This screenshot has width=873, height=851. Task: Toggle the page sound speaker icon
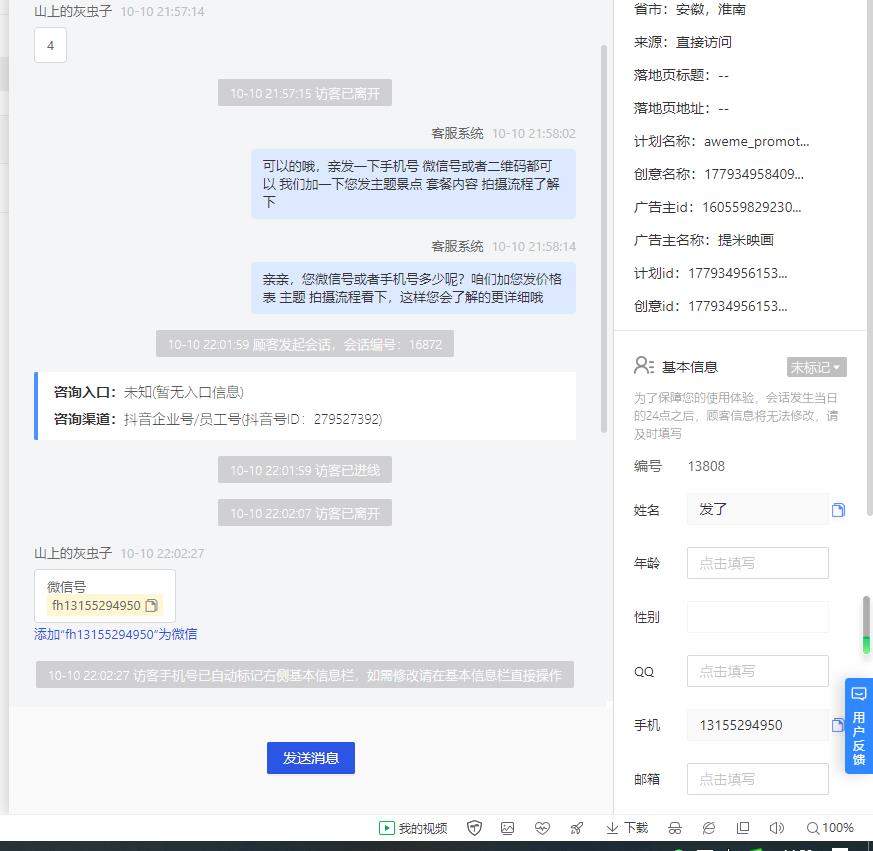point(777,828)
